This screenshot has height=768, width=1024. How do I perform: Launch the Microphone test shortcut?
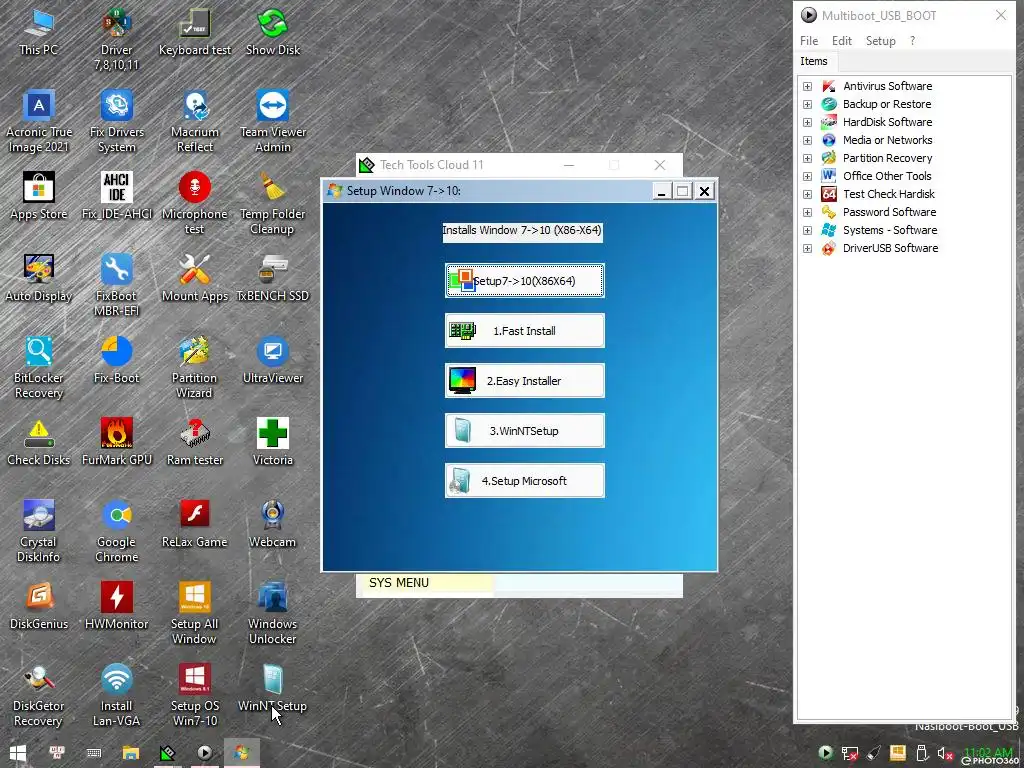pyautogui.click(x=195, y=203)
